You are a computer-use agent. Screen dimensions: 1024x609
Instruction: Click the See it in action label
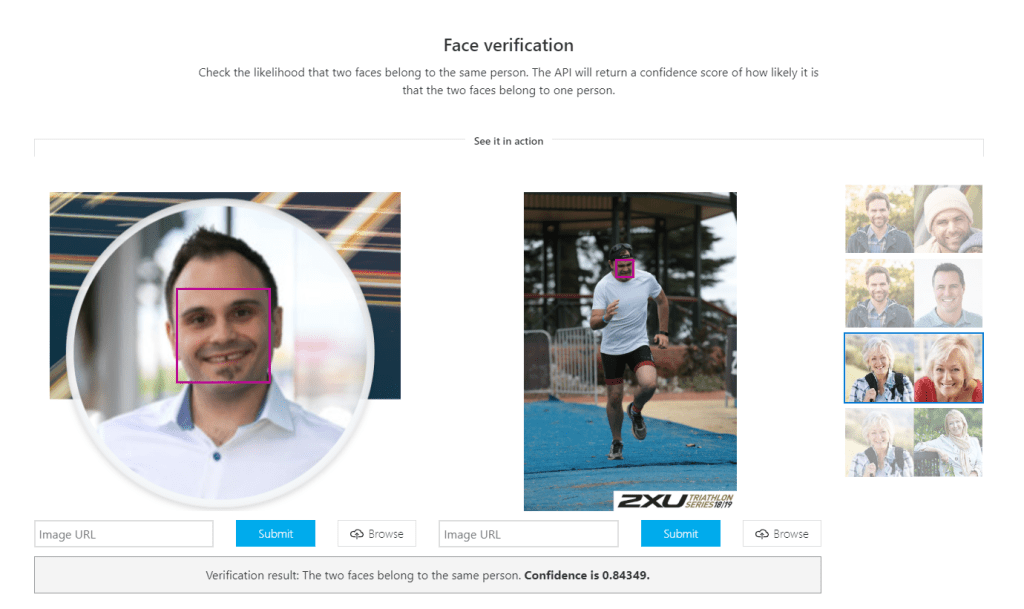[509, 141]
